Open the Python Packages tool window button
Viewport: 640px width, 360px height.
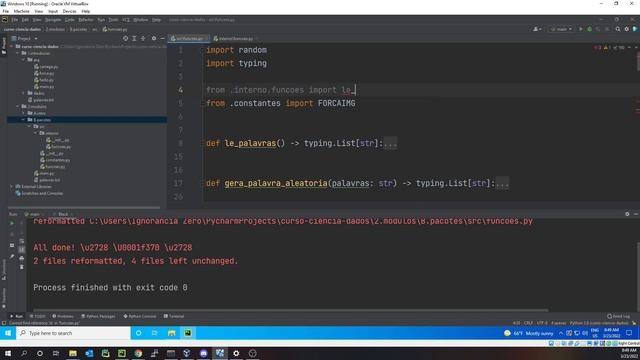(98, 316)
